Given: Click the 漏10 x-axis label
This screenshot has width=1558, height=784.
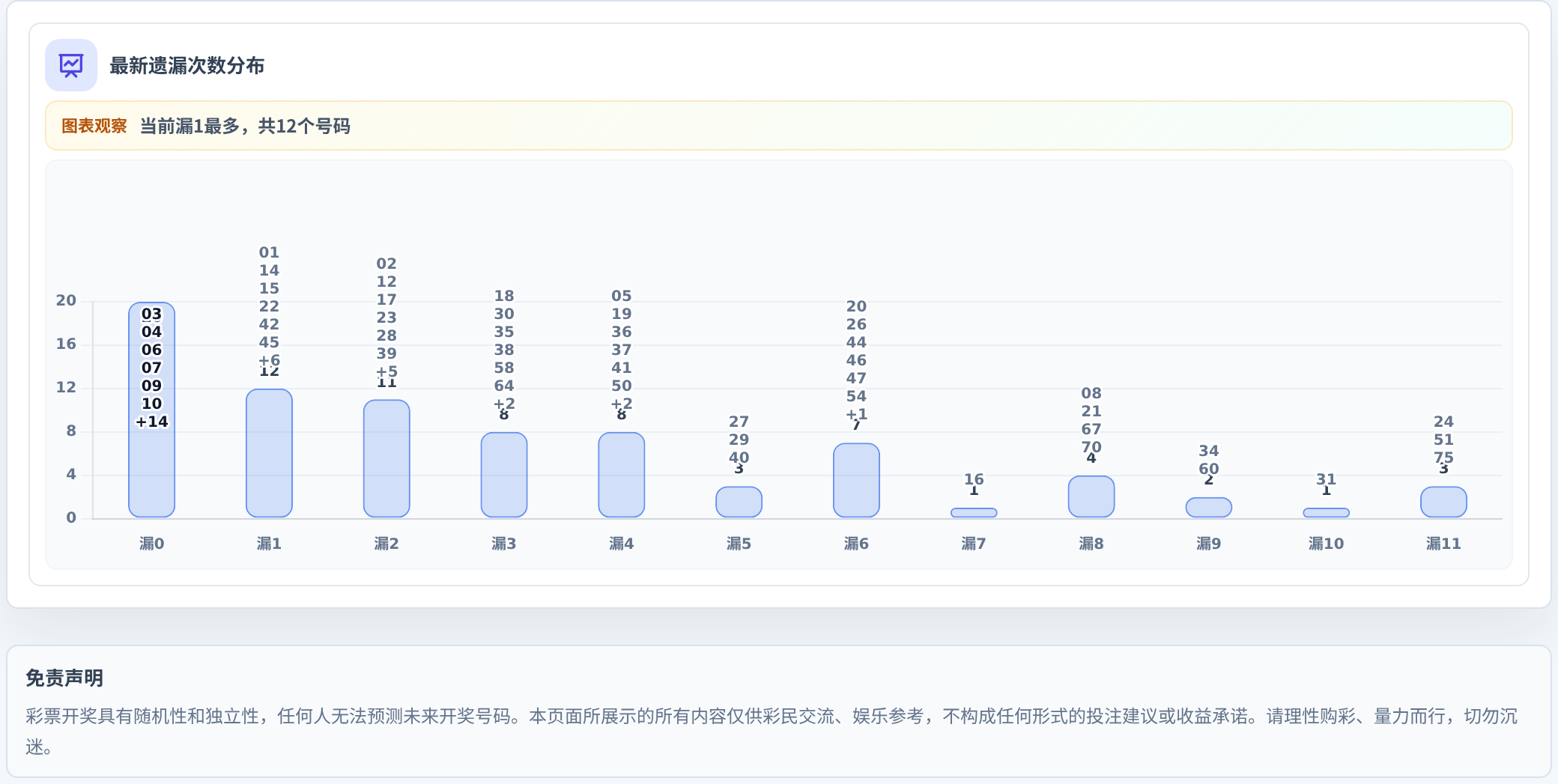Looking at the screenshot, I should [1327, 544].
